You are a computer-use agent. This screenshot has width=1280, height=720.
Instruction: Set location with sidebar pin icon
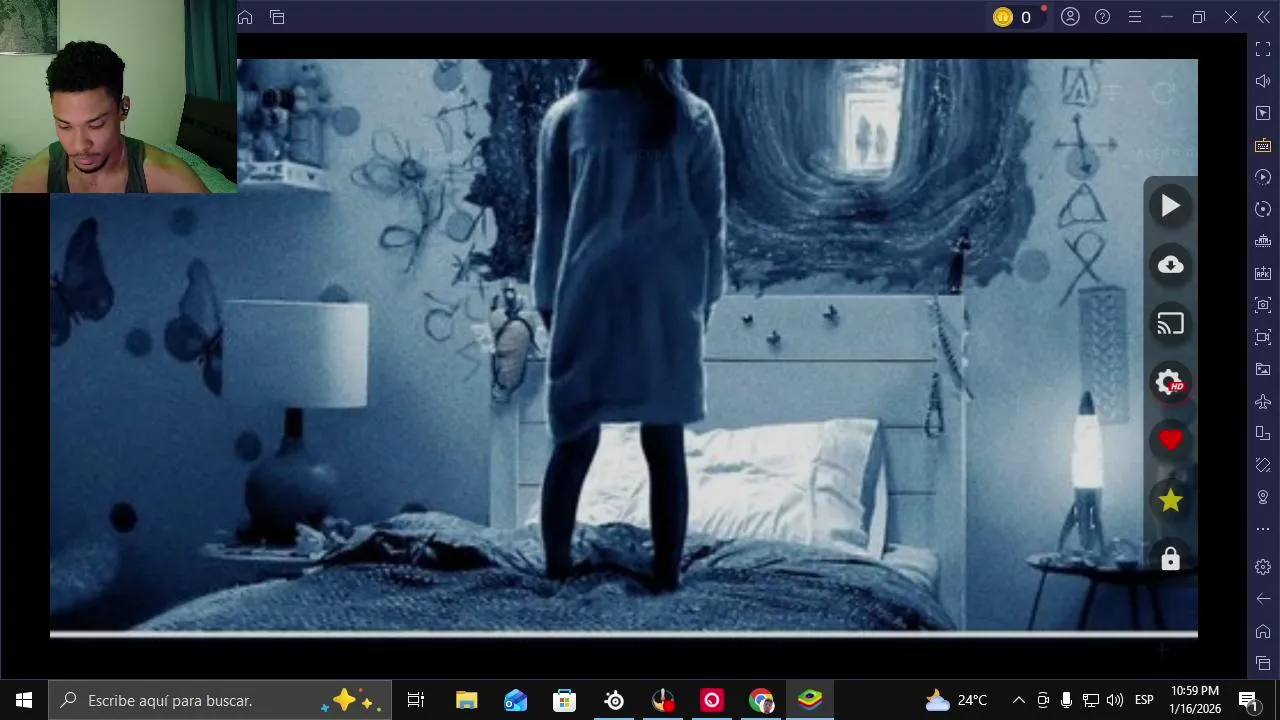coord(1263,497)
